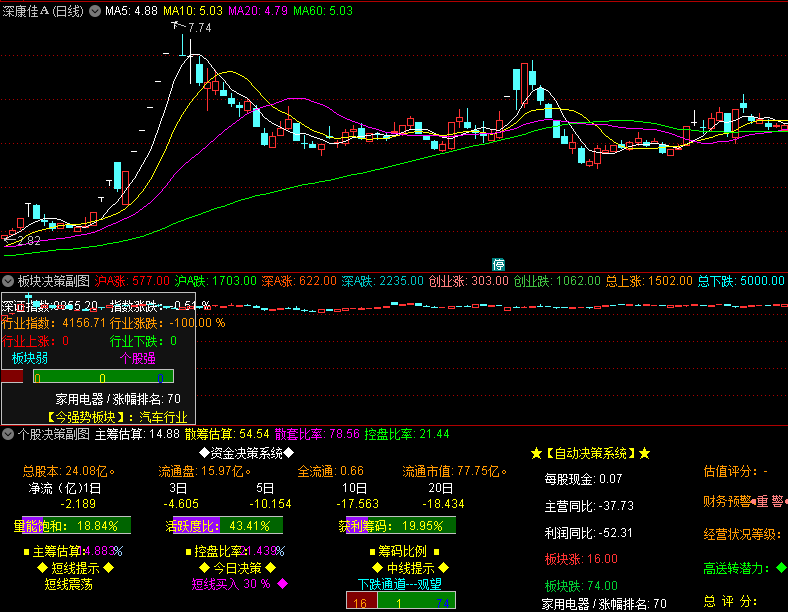Click the 获利筹码: 19.95% progress bar
788x612 pixels.
pyautogui.click(x=398, y=526)
